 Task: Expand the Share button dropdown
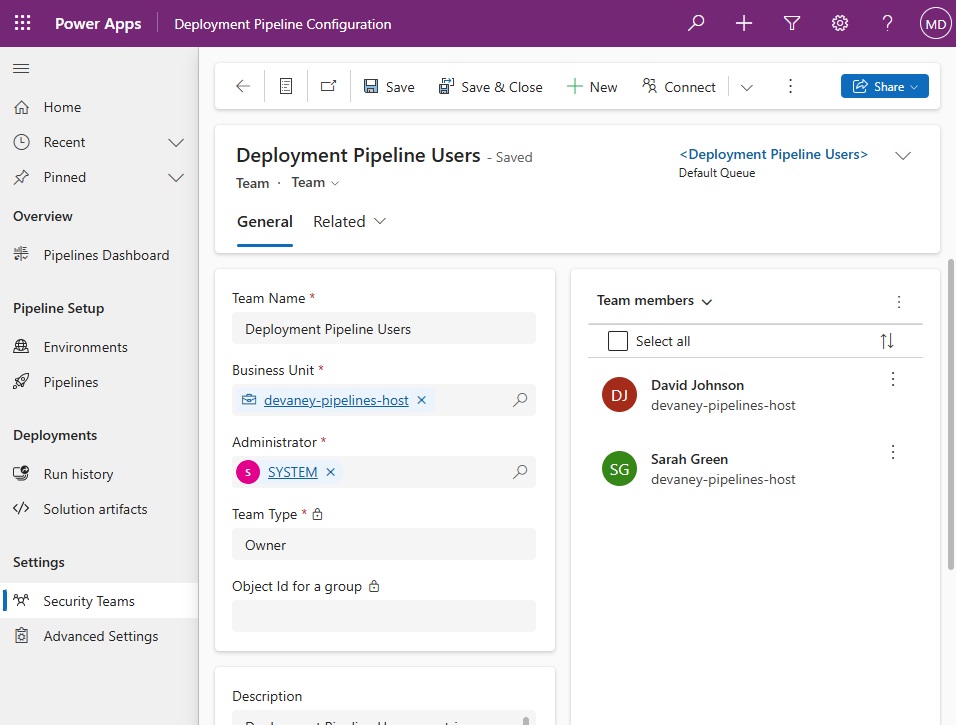click(914, 87)
